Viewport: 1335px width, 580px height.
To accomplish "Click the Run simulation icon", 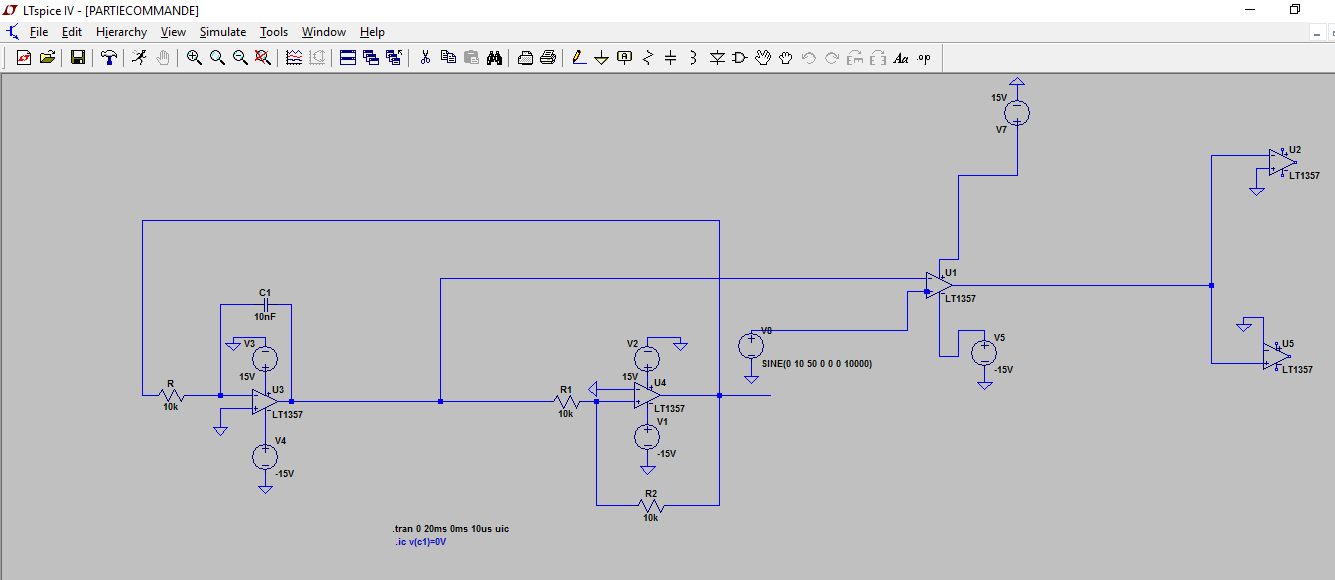I will [x=139, y=58].
